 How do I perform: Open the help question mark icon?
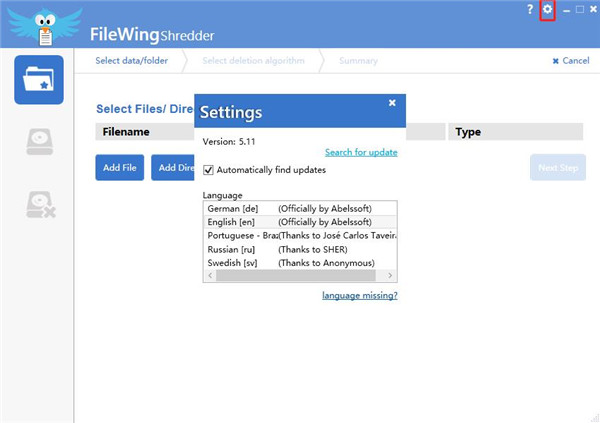530,9
